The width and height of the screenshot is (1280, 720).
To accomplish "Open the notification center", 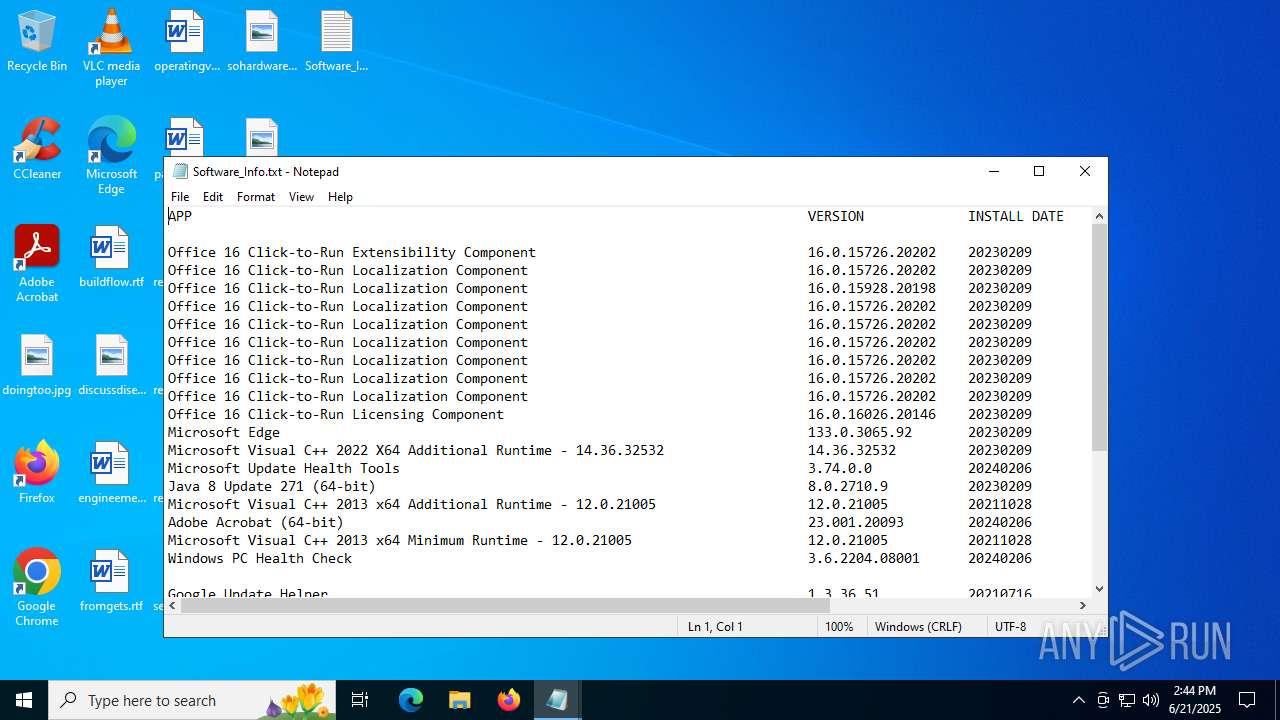I will point(1247,700).
